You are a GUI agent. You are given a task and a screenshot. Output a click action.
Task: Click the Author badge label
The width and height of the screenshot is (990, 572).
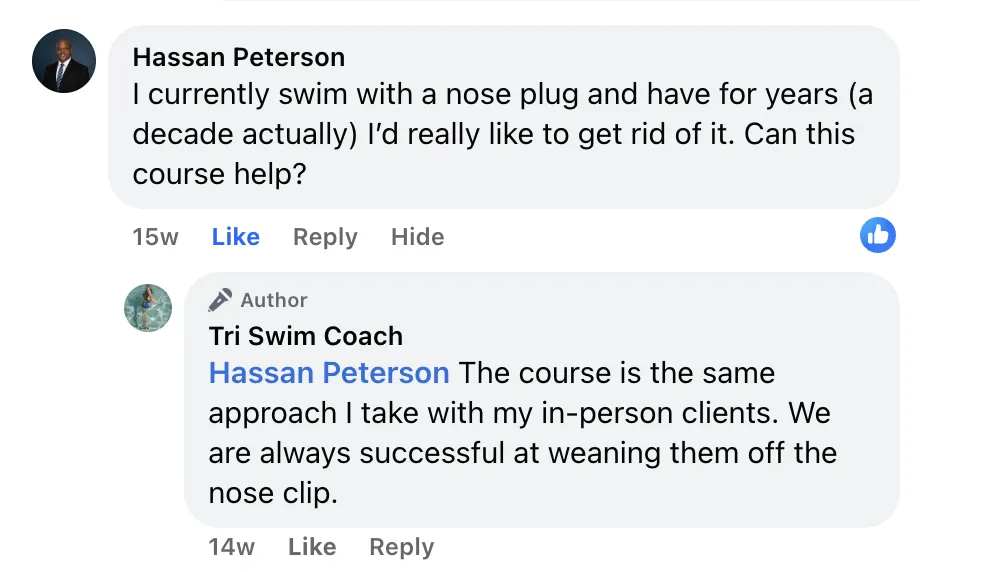[274, 300]
